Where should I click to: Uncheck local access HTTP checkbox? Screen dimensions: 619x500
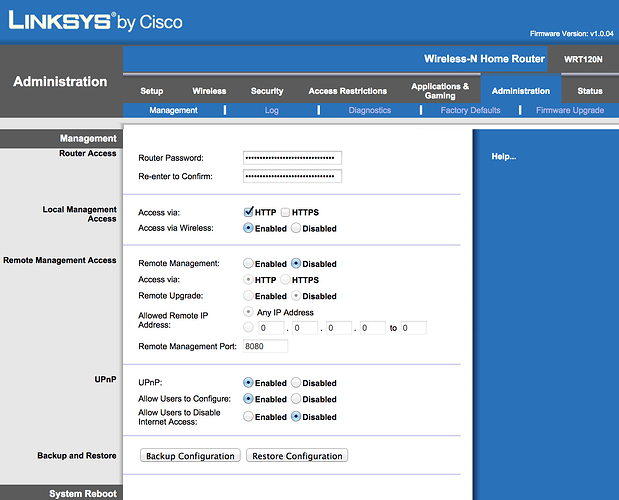click(248, 212)
